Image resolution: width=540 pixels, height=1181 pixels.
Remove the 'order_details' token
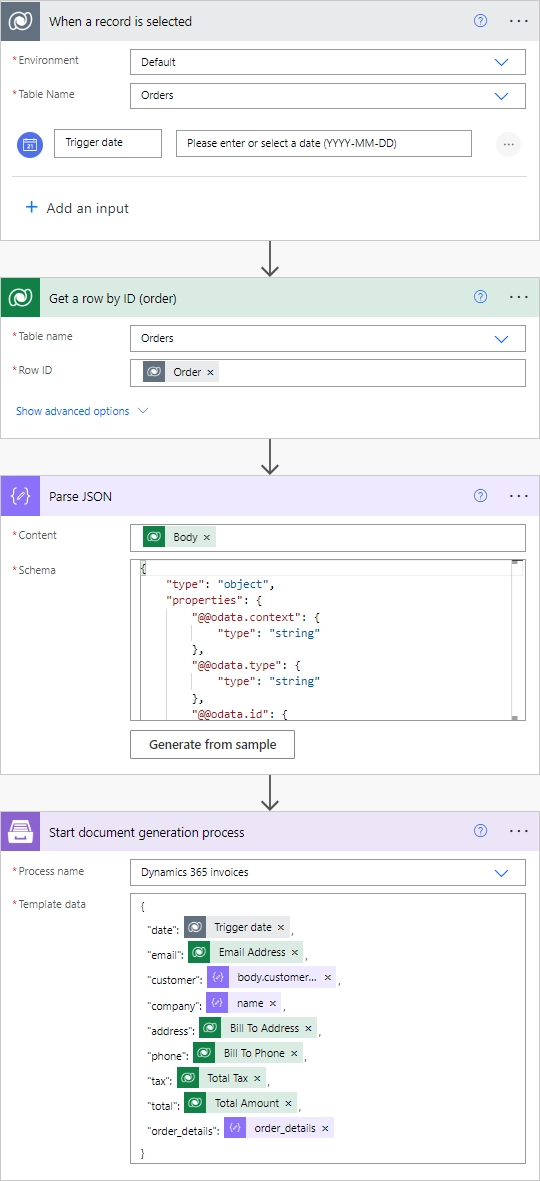pyautogui.click(x=325, y=1128)
